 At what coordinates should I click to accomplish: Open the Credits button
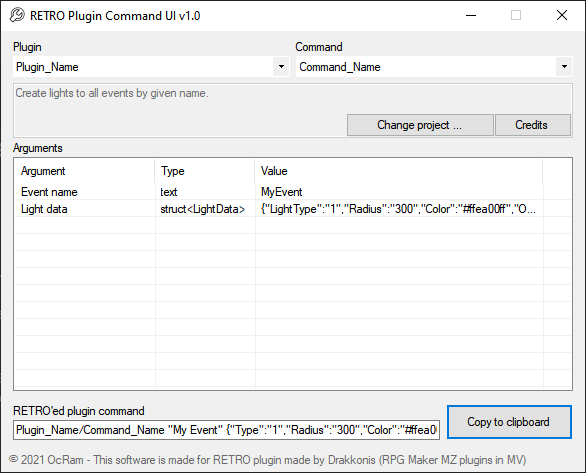click(533, 125)
